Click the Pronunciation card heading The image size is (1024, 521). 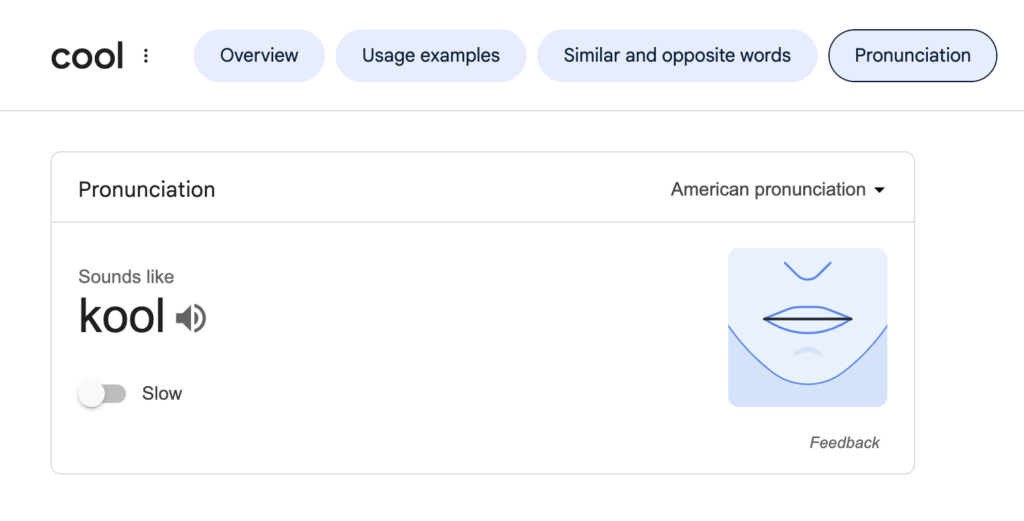[x=147, y=190]
